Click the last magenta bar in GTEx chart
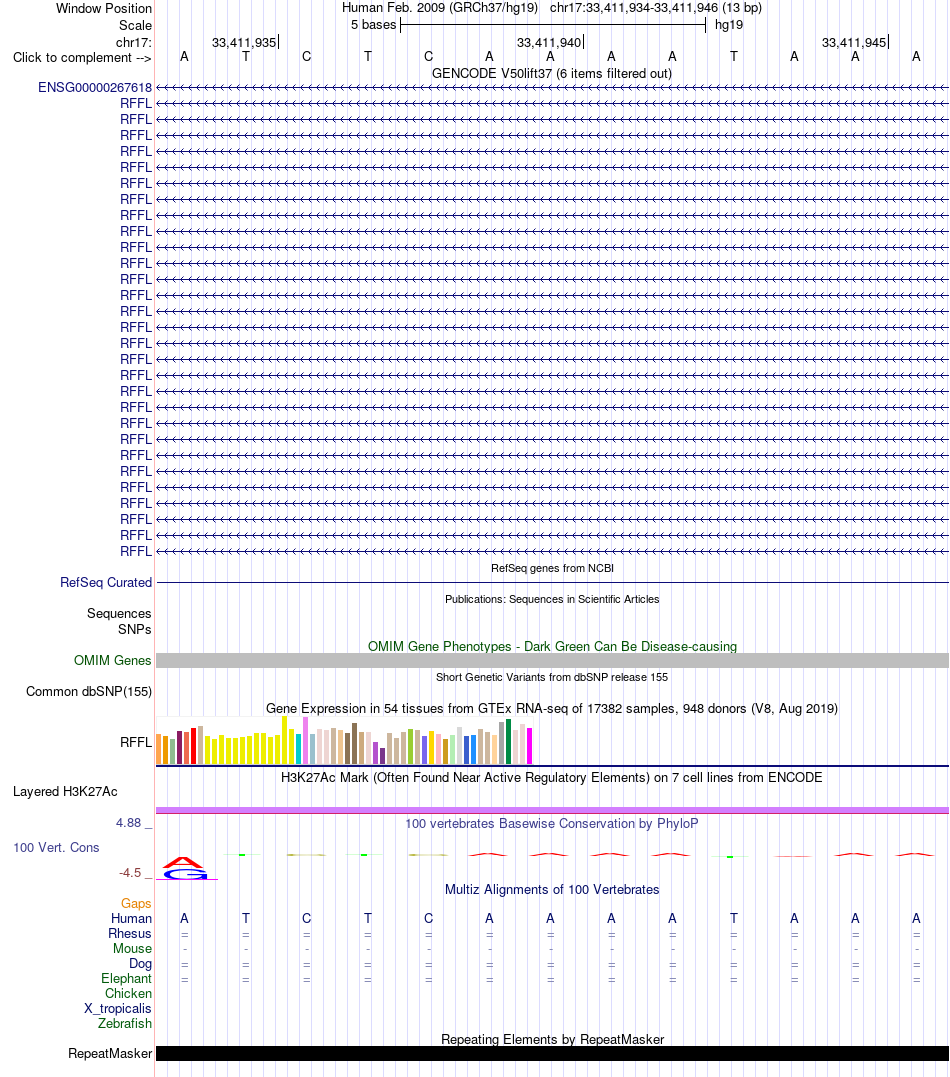Image resolution: width=950 pixels, height=1077 pixels. tap(530, 746)
